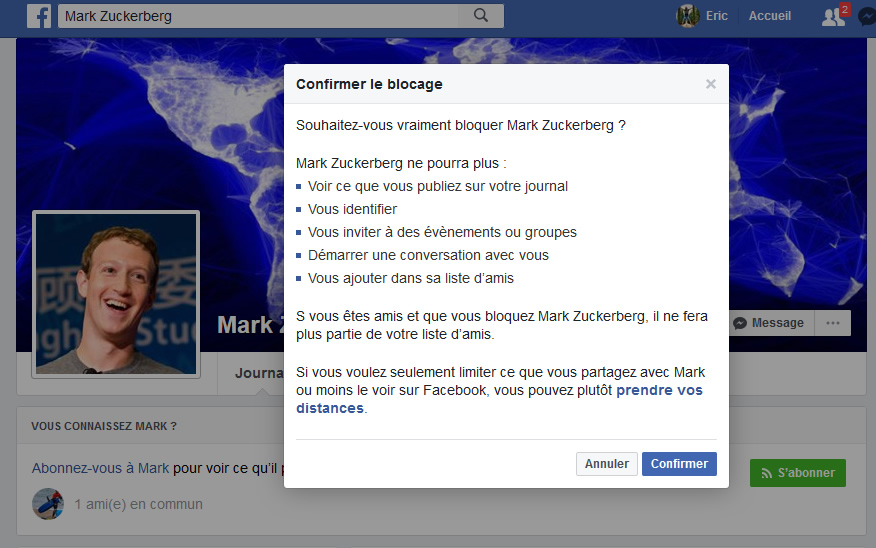The height and width of the screenshot is (548, 876).
Task: Click the Message button on profile
Action: coord(770,323)
